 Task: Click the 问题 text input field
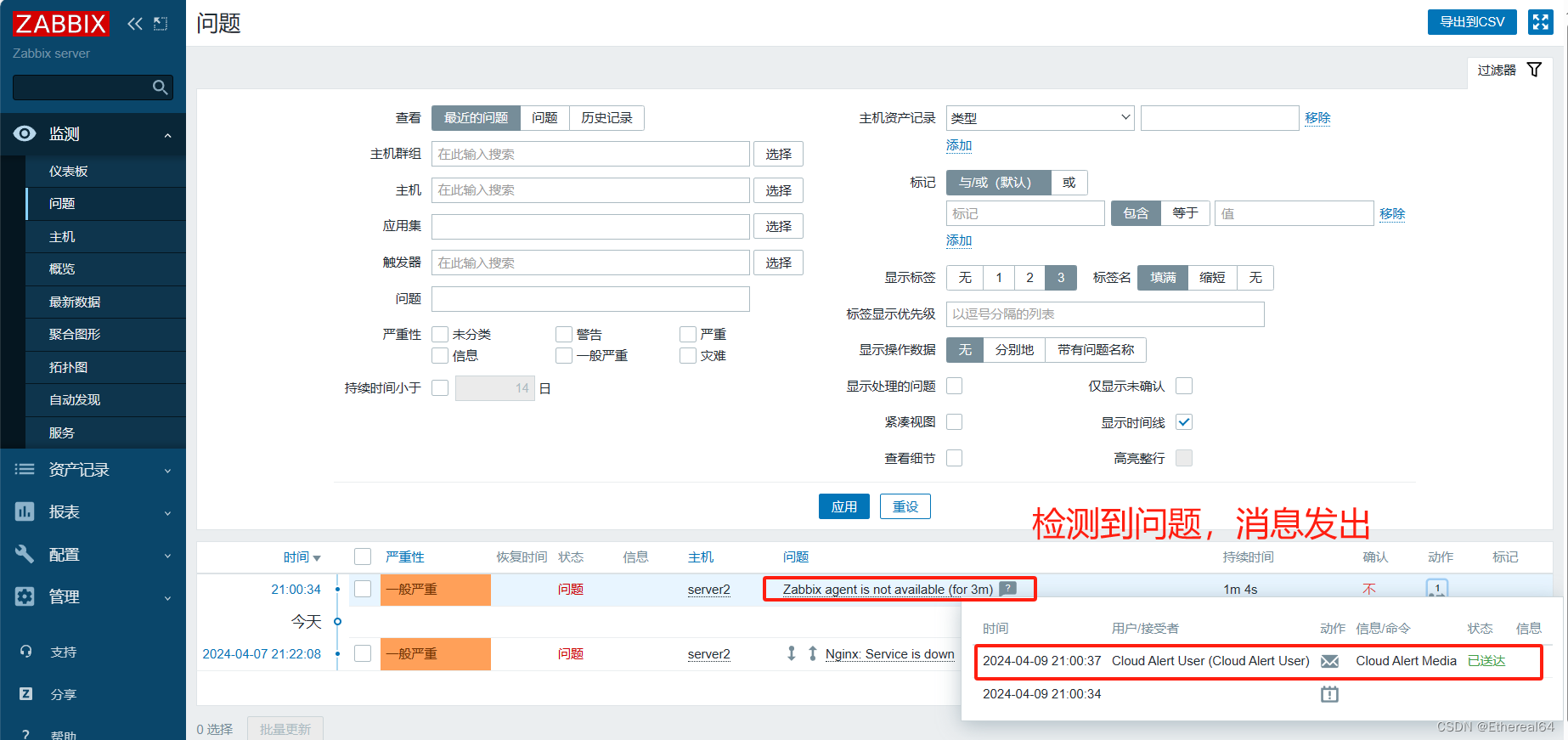590,299
